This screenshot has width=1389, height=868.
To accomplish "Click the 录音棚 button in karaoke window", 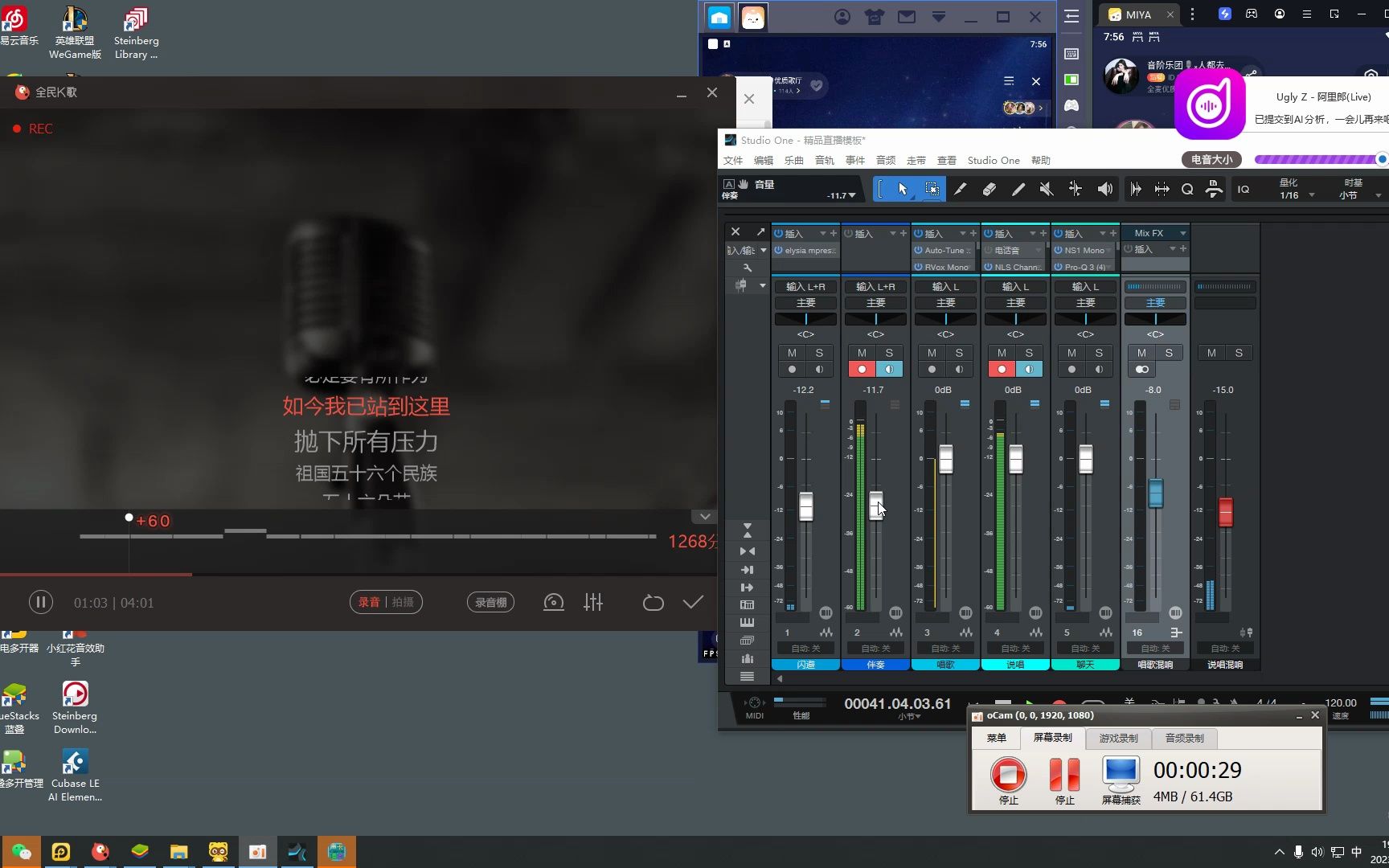I will 491,602.
